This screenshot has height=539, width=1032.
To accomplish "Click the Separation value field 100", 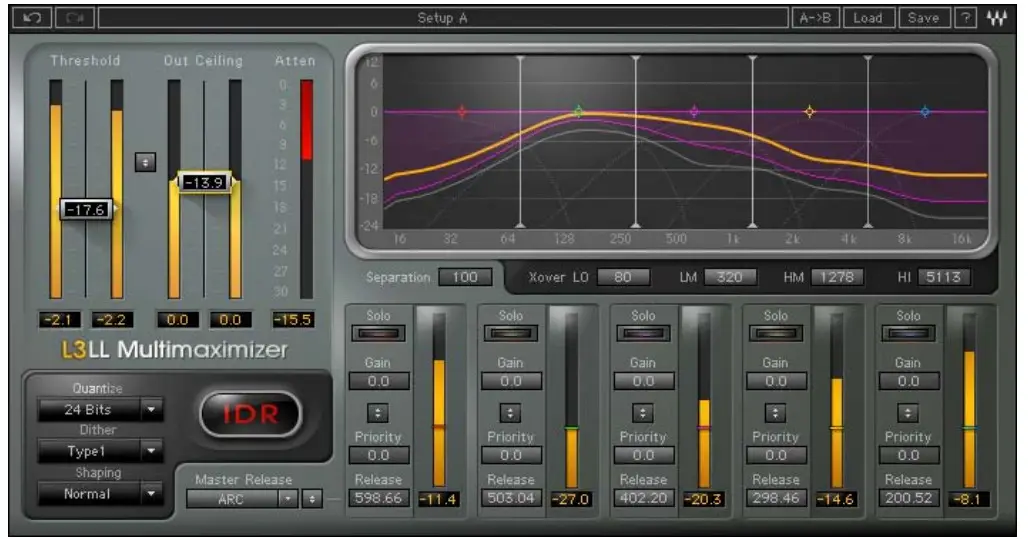I will pyautogui.click(x=465, y=277).
